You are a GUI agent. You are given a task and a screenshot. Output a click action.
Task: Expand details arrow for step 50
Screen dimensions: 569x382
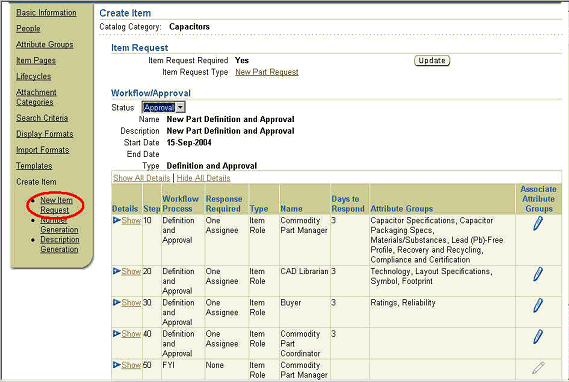tap(116, 365)
